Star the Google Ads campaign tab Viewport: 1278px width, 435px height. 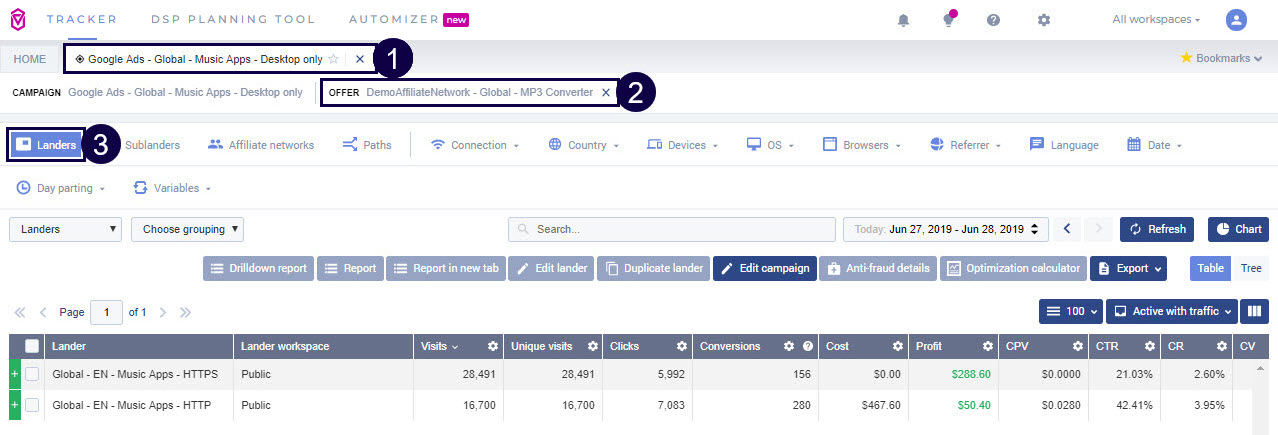tap(333, 59)
